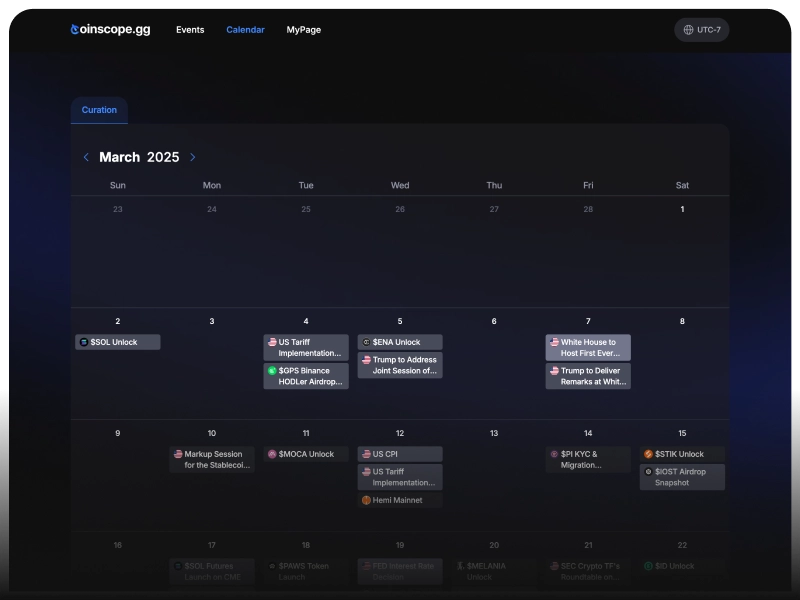Select date 8 in the calendar
Viewport: 800px width, 600px height.
682,321
